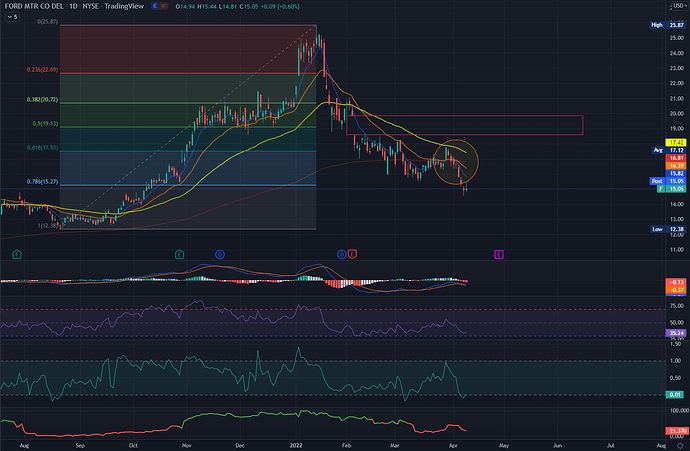The image size is (690, 451).
Task: Select the 0.786(15.27) Fibonacci level label
Action: click(x=42, y=182)
